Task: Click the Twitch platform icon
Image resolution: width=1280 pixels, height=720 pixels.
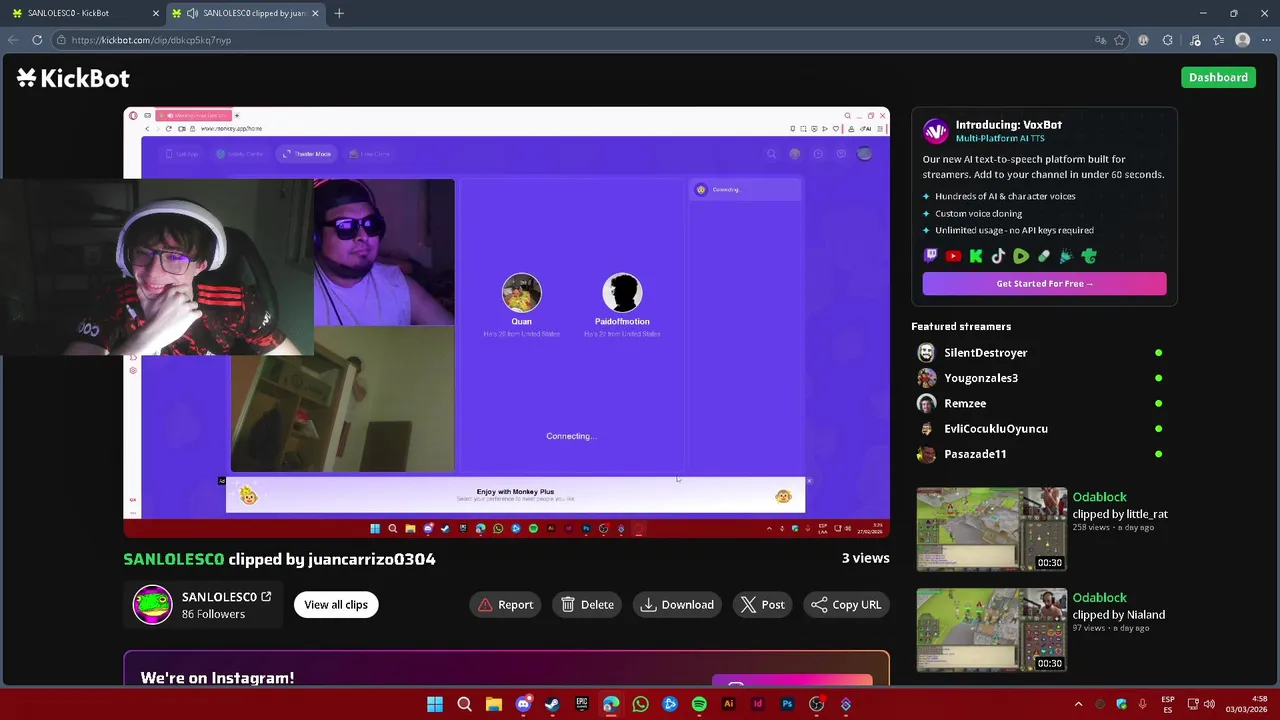Action: point(931,256)
